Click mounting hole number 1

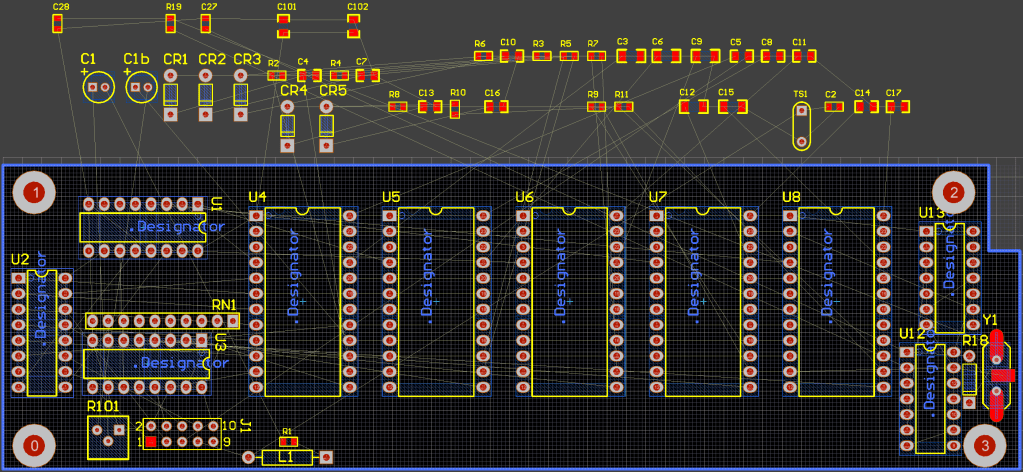click(x=34, y=192)
